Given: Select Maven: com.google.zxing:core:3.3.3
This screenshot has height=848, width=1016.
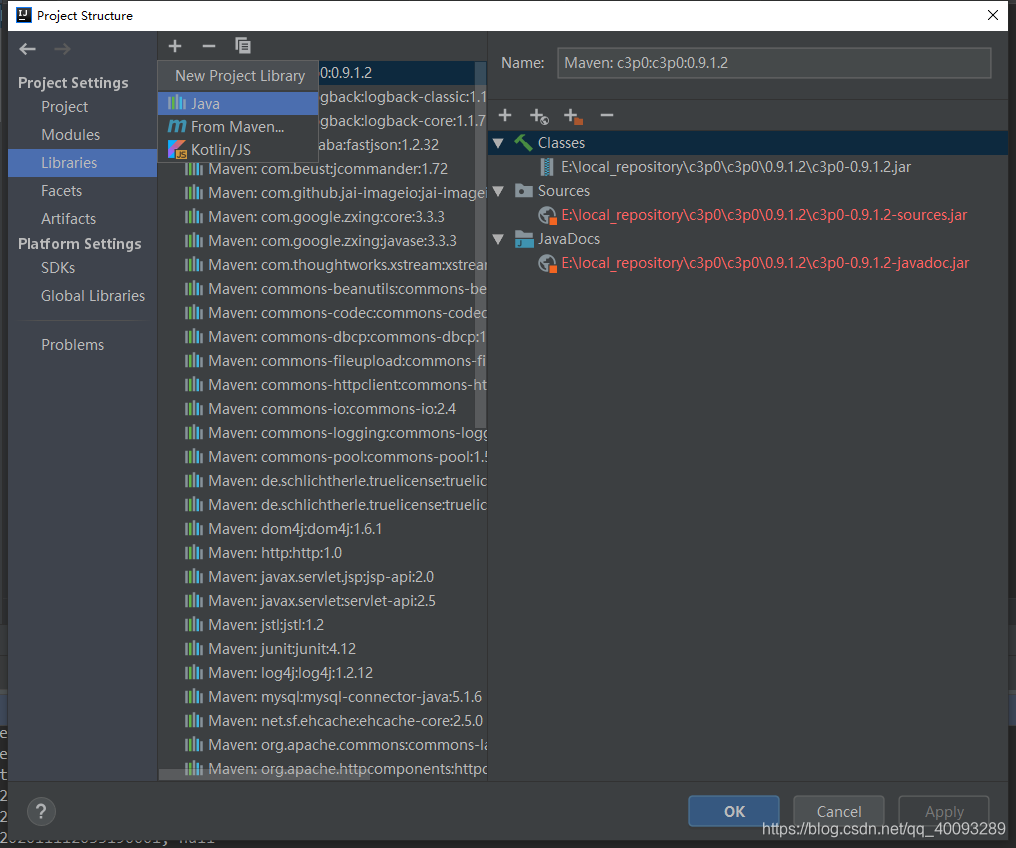Looking at the screenshot, I should (x=323, y=217).
